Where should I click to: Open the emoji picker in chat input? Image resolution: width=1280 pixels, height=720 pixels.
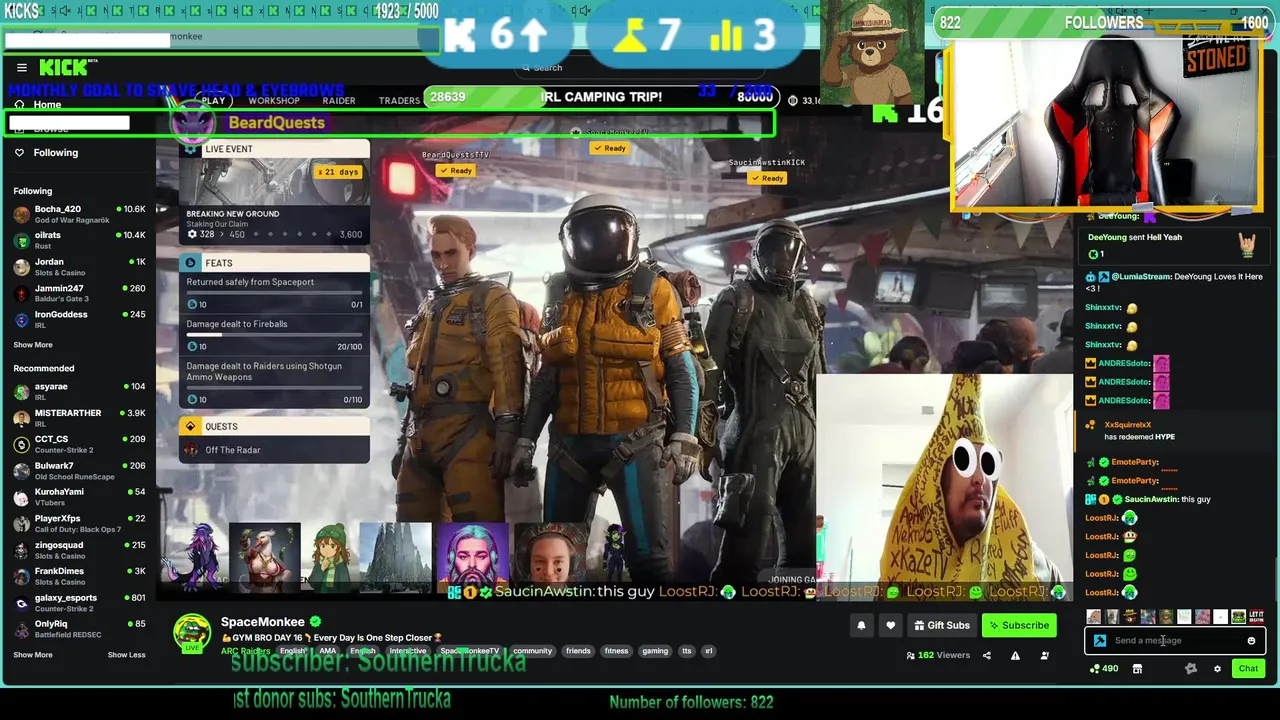[1251, 641]
